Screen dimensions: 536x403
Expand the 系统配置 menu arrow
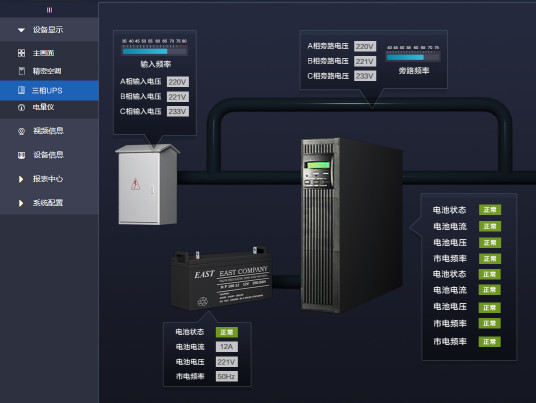(x=21, y=203)
